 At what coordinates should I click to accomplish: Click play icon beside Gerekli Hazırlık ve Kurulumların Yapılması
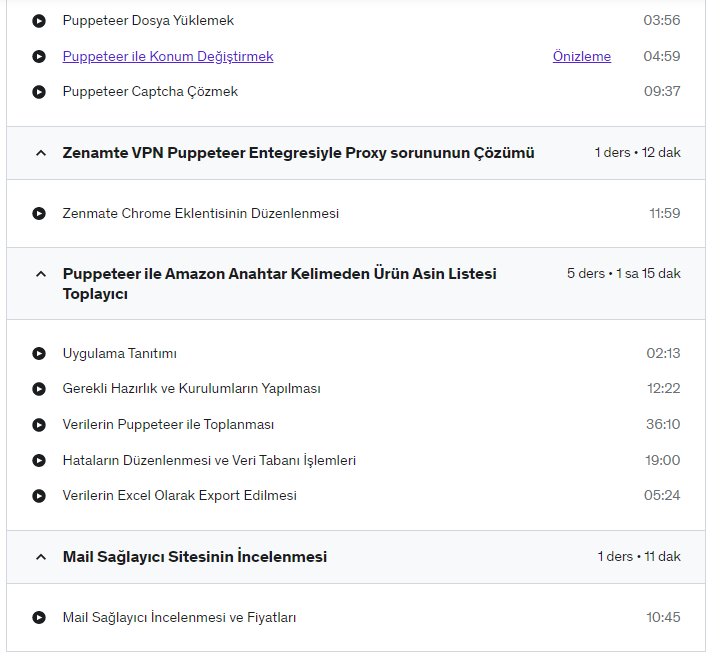39,389
